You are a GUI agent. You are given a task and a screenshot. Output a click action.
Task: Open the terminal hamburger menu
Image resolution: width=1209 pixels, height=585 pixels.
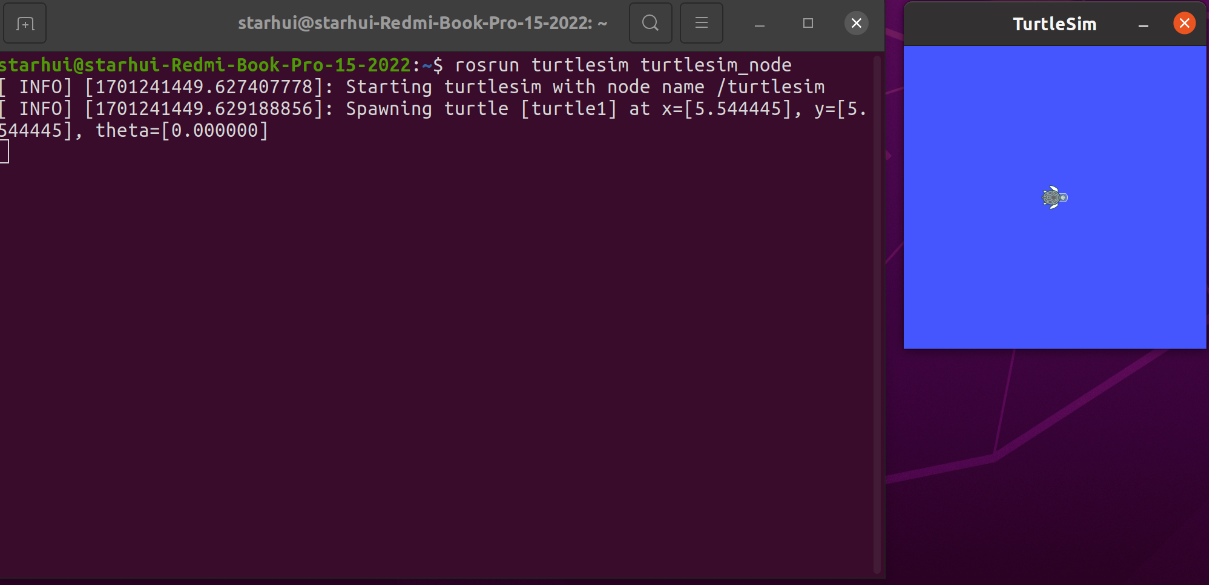click(701, 22)
